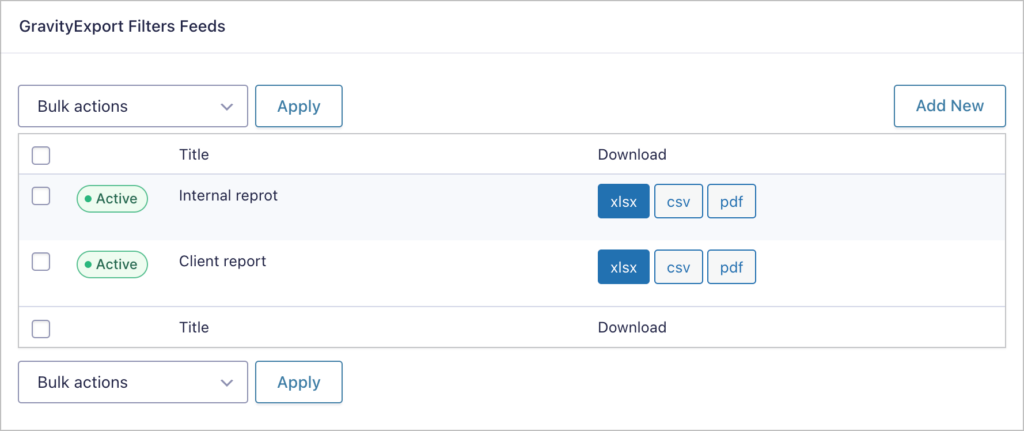Download Internal reprot as xlsx
Screen dimensions: 1024x431
(623, 202)
